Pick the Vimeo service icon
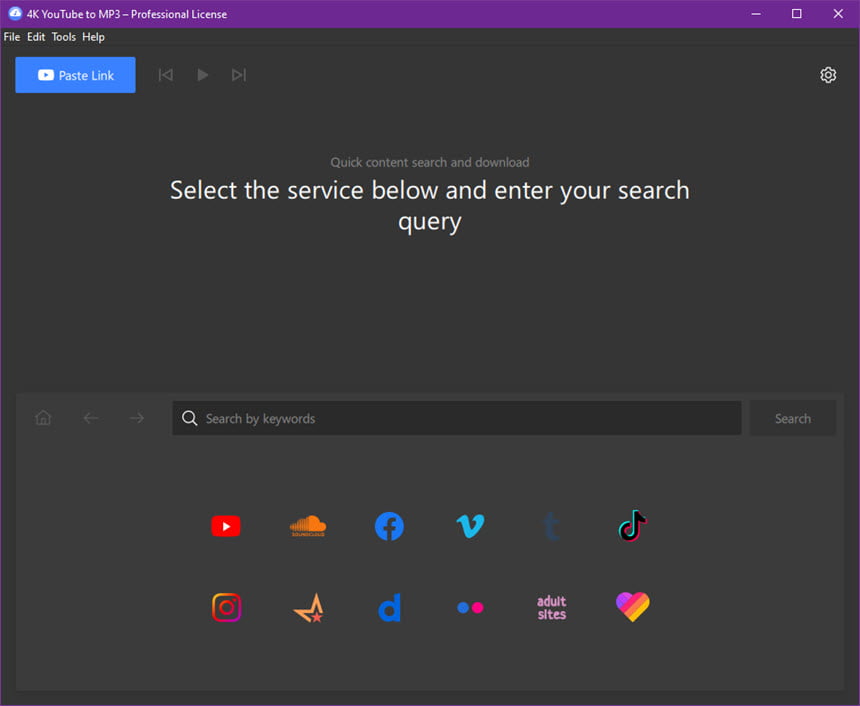 tap(471, 526)
